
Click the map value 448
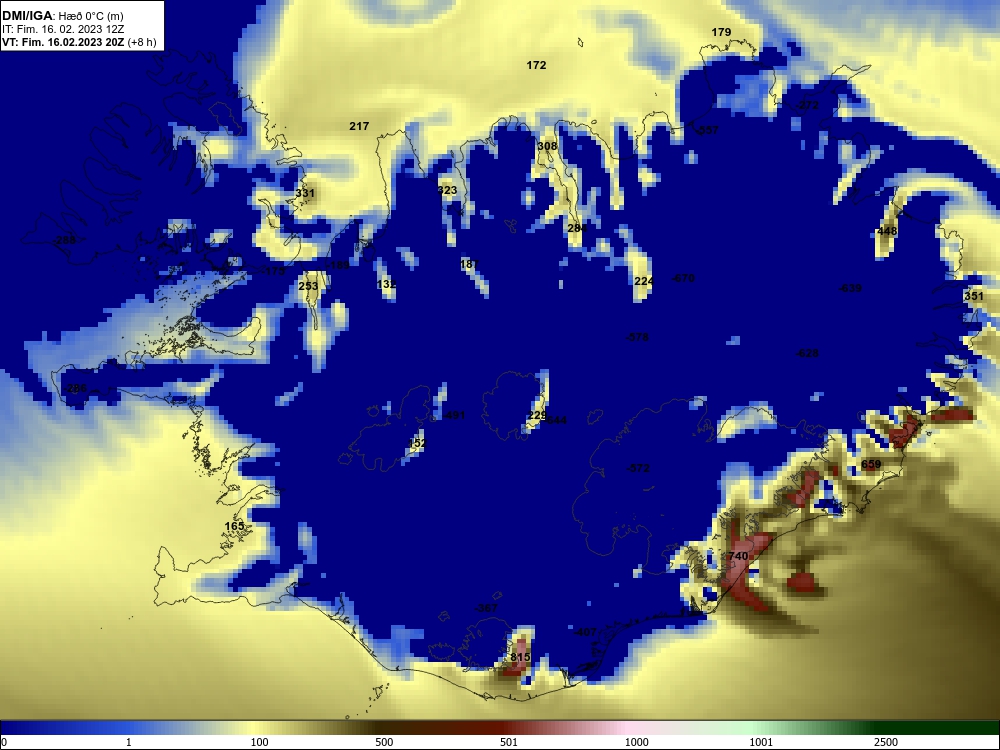pos(887,231)
